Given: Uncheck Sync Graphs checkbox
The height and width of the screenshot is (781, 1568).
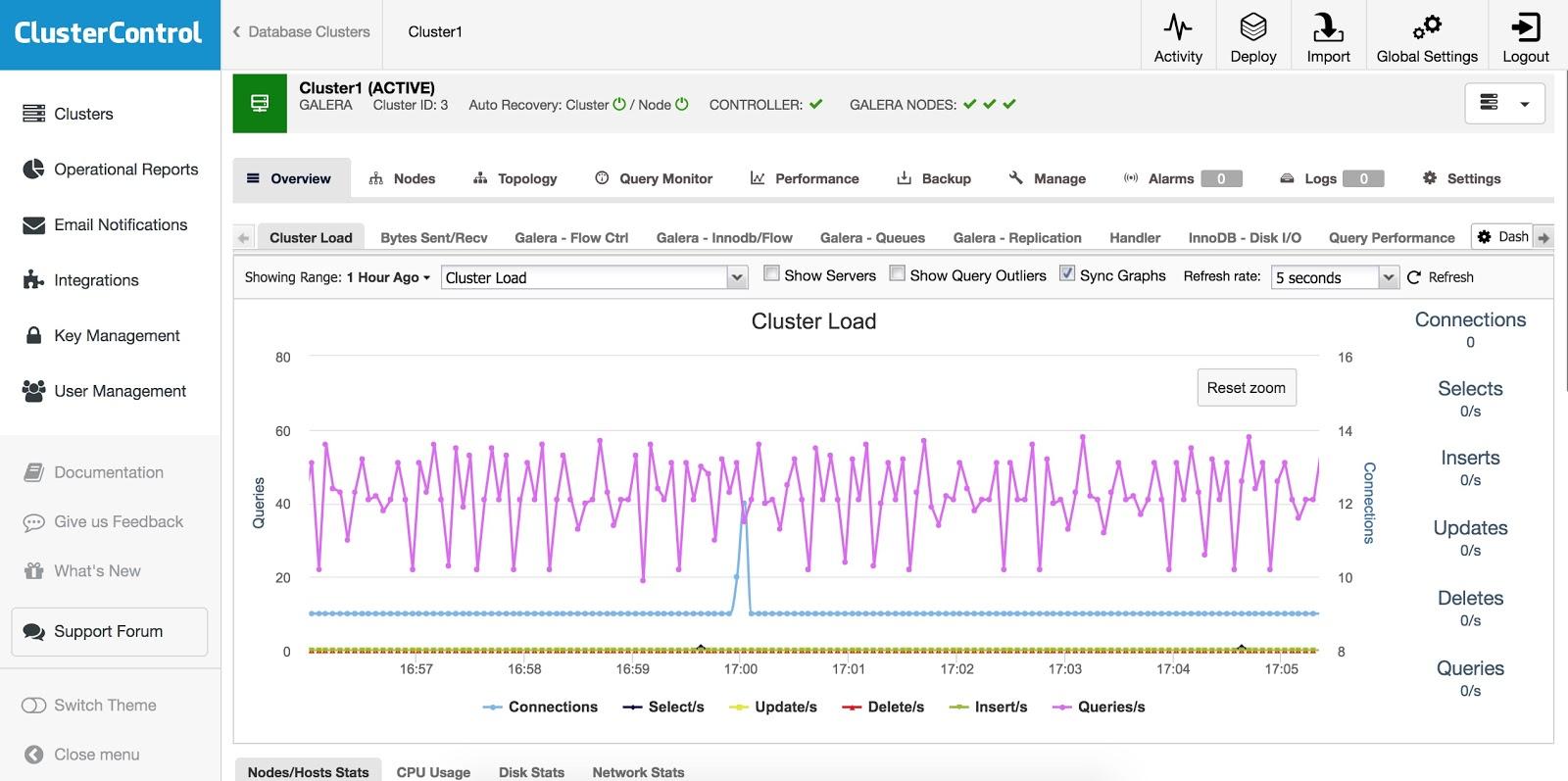Looking at the screenshot, I should point(1067,273).
